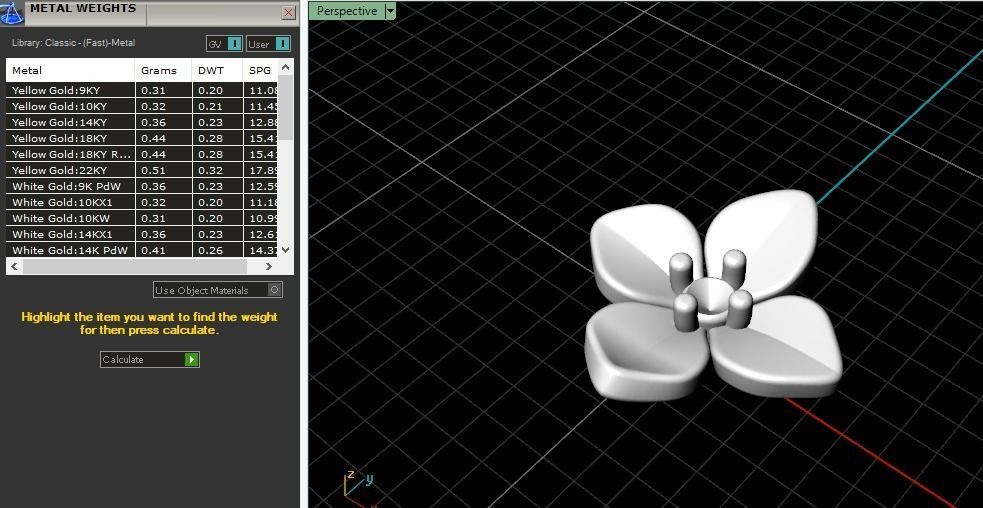Click the table scroll down arrow
Screen dimensions: 983x508
click(285, 250)
